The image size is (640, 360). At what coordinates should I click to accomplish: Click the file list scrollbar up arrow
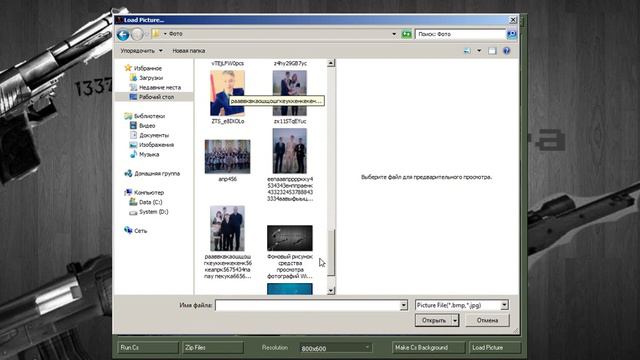pyautogui.click(x=331, y=63)
